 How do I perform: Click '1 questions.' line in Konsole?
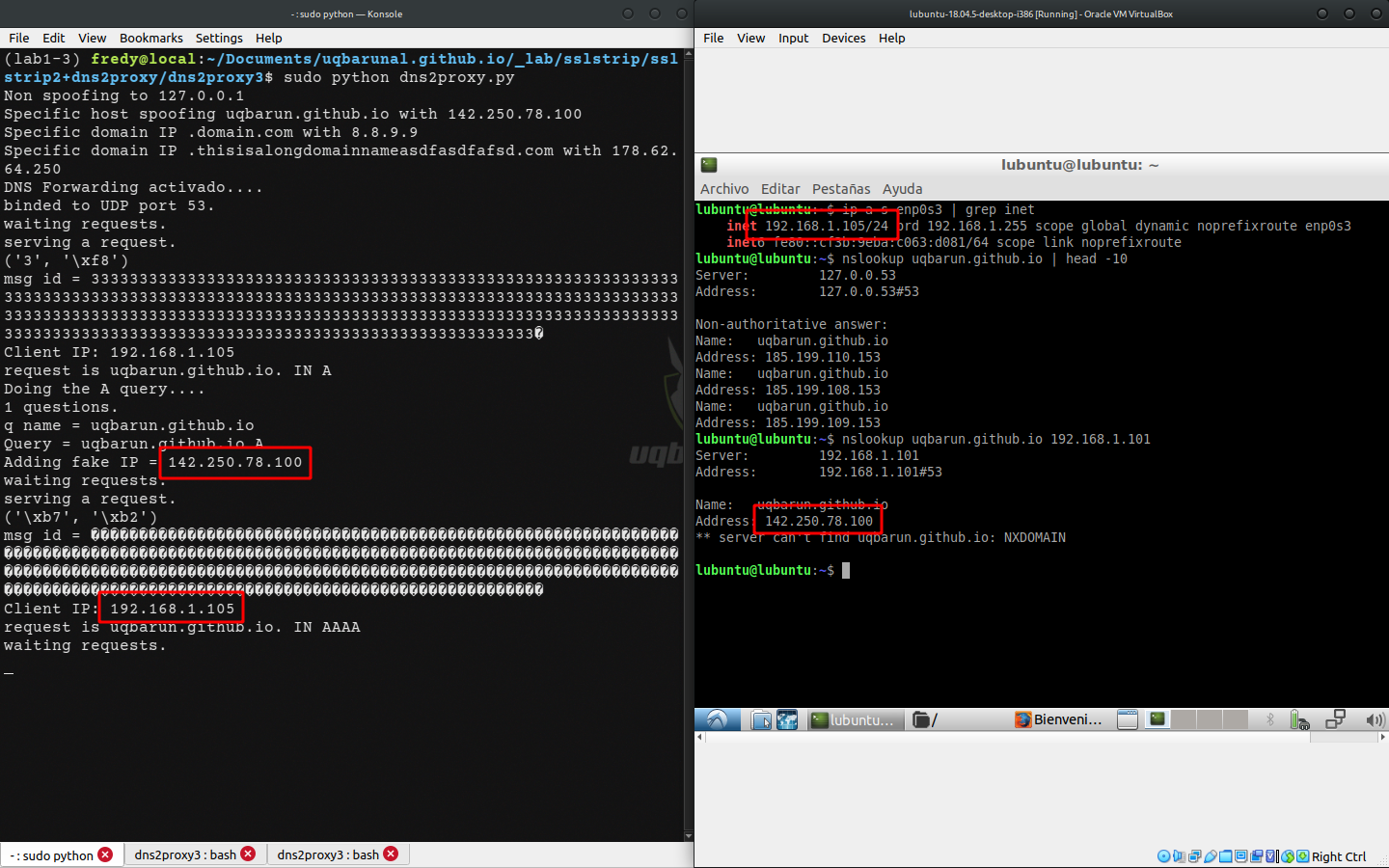(61, 407)
